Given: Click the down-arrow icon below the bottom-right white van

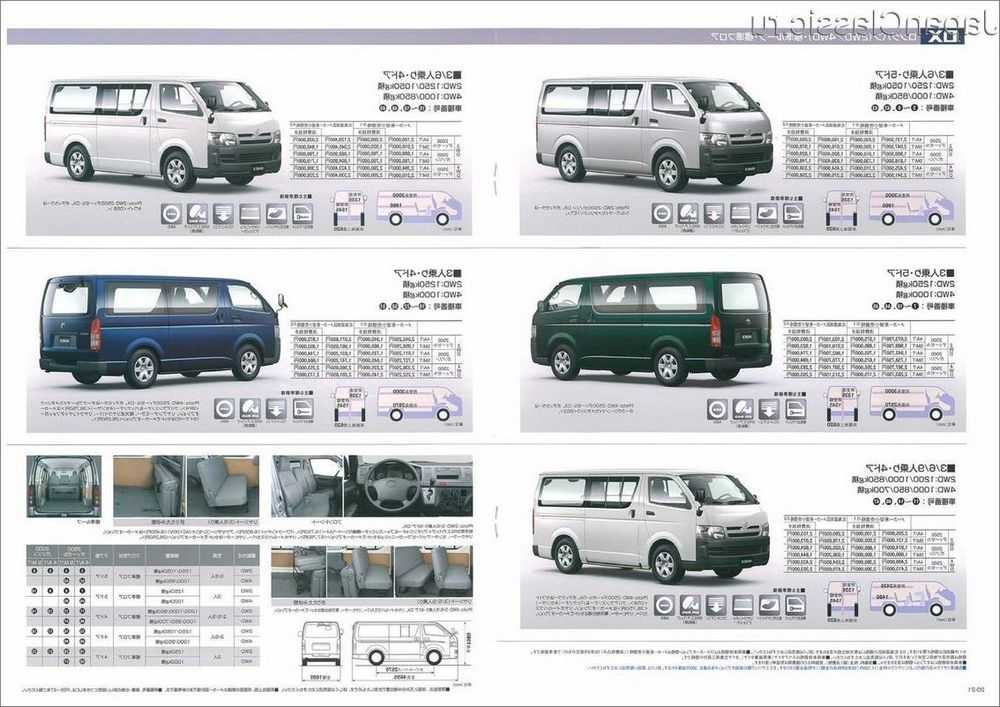Looking at the screenshot, I should 716,605.
